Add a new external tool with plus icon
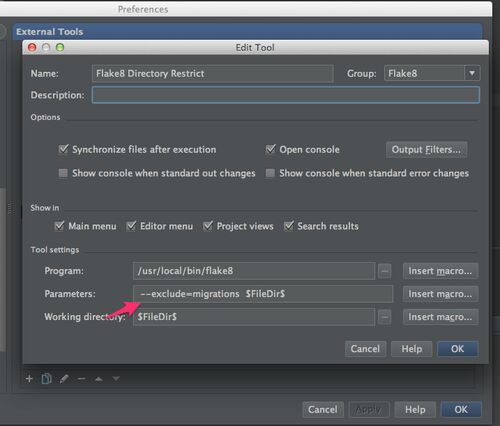Image resolution: width=500 pixels, height=426 pixels. [x=29, y=379]
